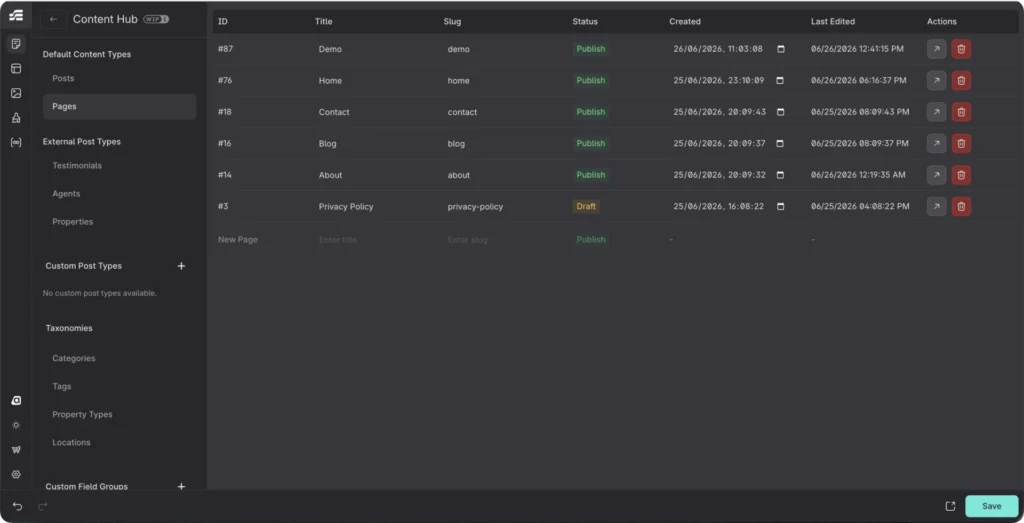This screenshot has width=1024, height=523.
Task: Open calendar picker for Demo created date
Action: pyautogui.click(x=780, y=49)
